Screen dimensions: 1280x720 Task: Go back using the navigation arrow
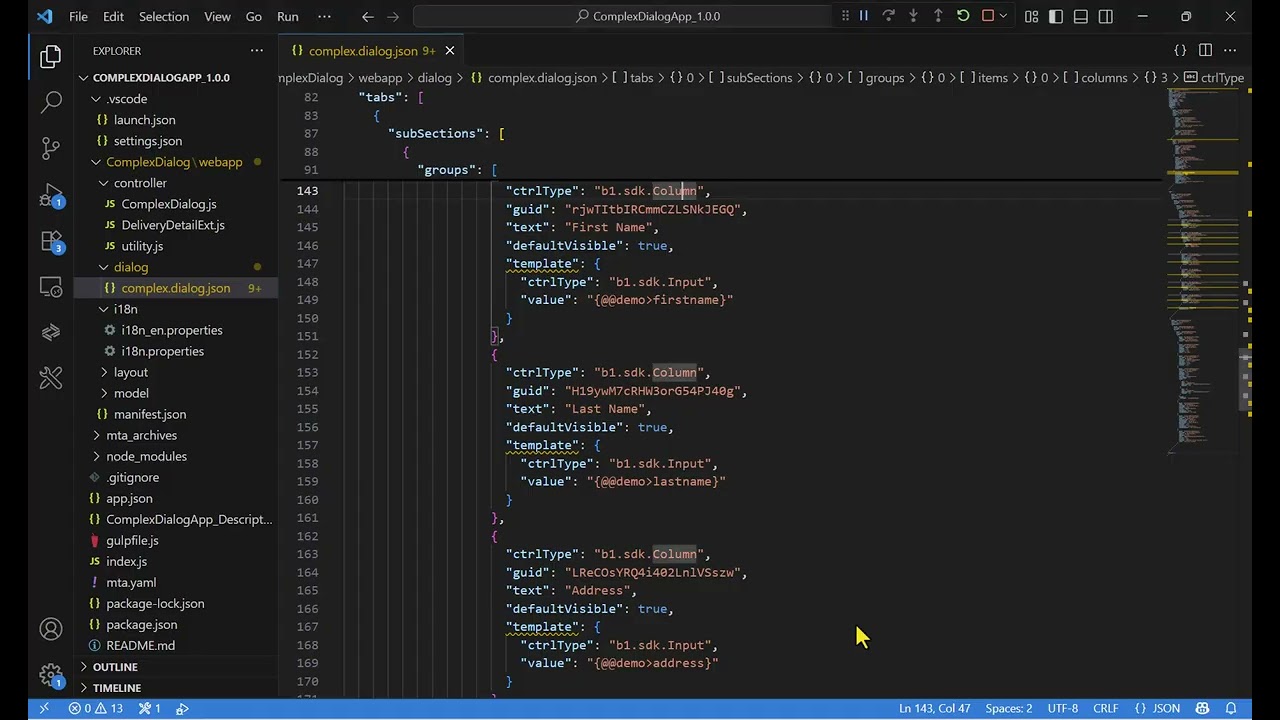368,16
